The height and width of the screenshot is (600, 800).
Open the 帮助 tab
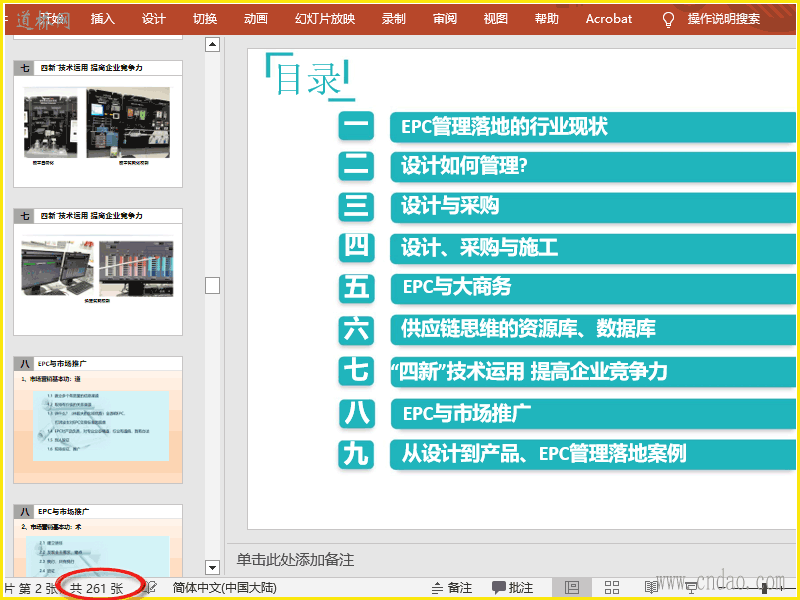coord(547,19)
